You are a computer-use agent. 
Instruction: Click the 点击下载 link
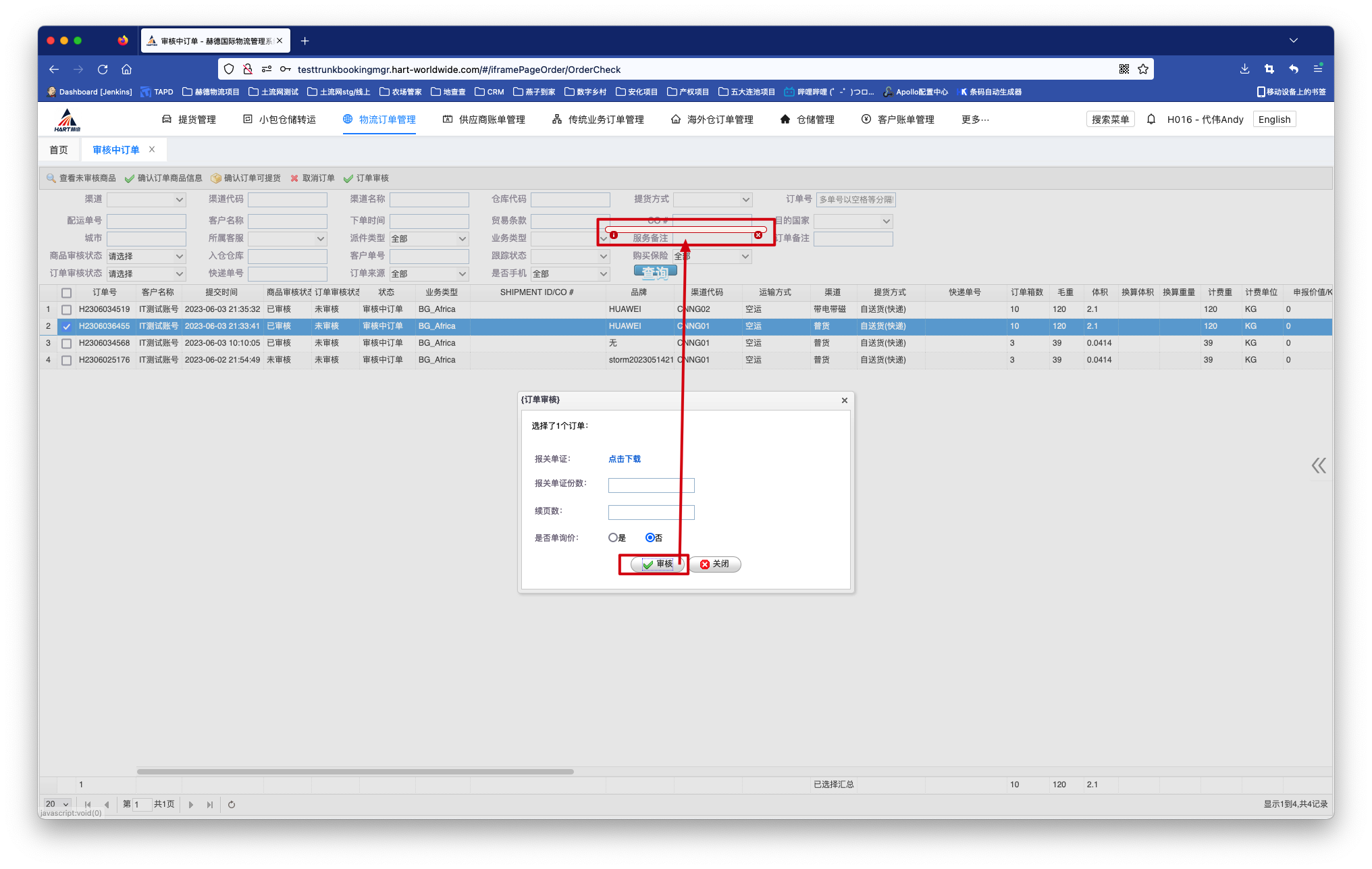click(x=625, y=459)
